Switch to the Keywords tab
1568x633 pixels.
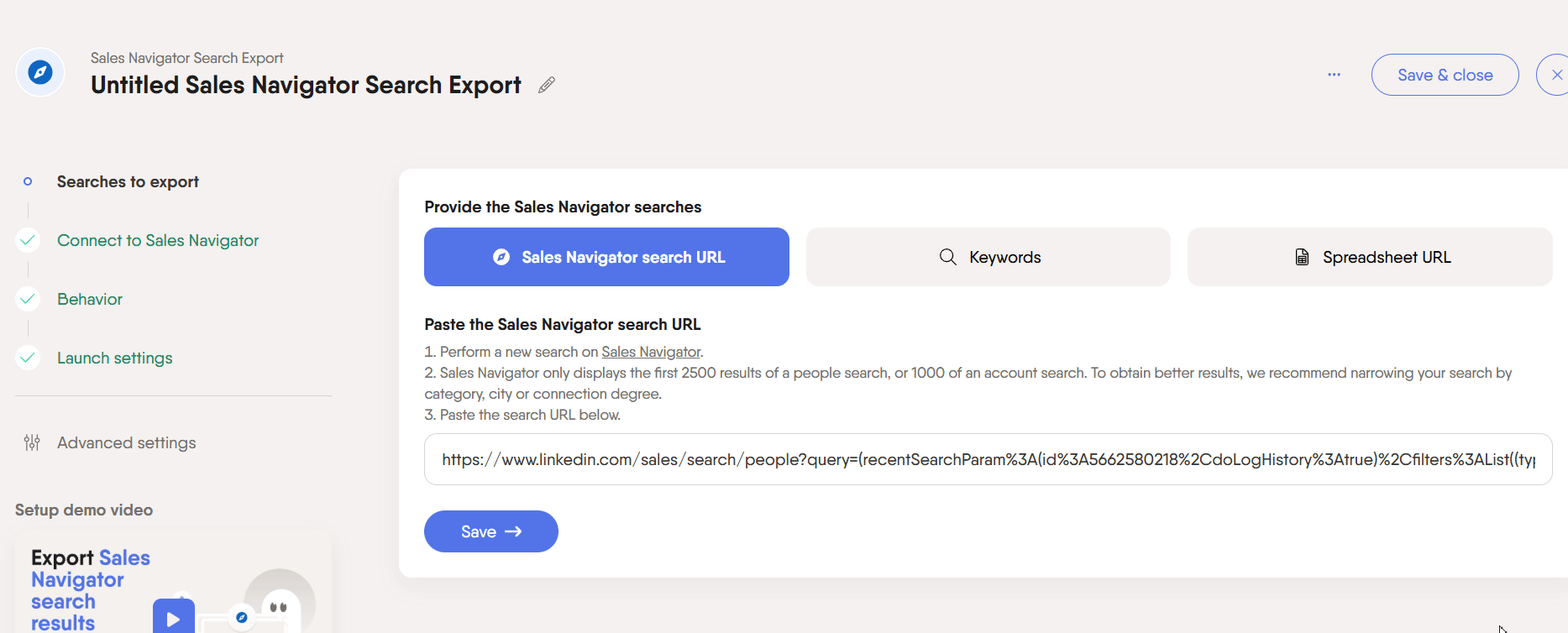(x=989, y=257)
